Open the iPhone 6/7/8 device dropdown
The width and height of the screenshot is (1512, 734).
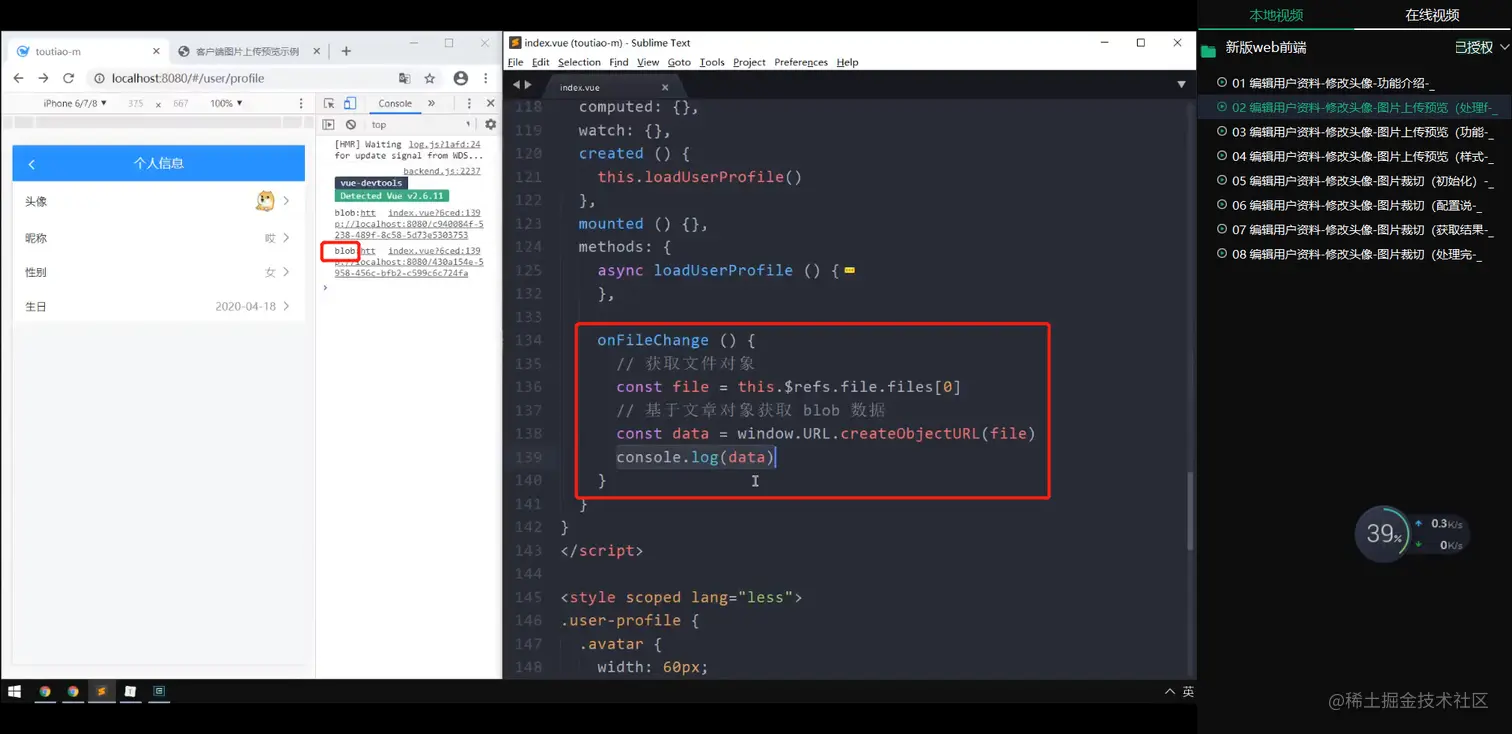[x=75, y=103]
